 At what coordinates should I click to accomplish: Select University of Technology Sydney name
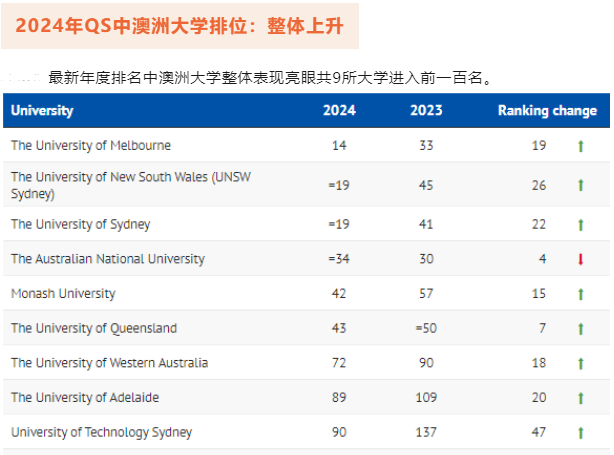[x=101, y=432]
